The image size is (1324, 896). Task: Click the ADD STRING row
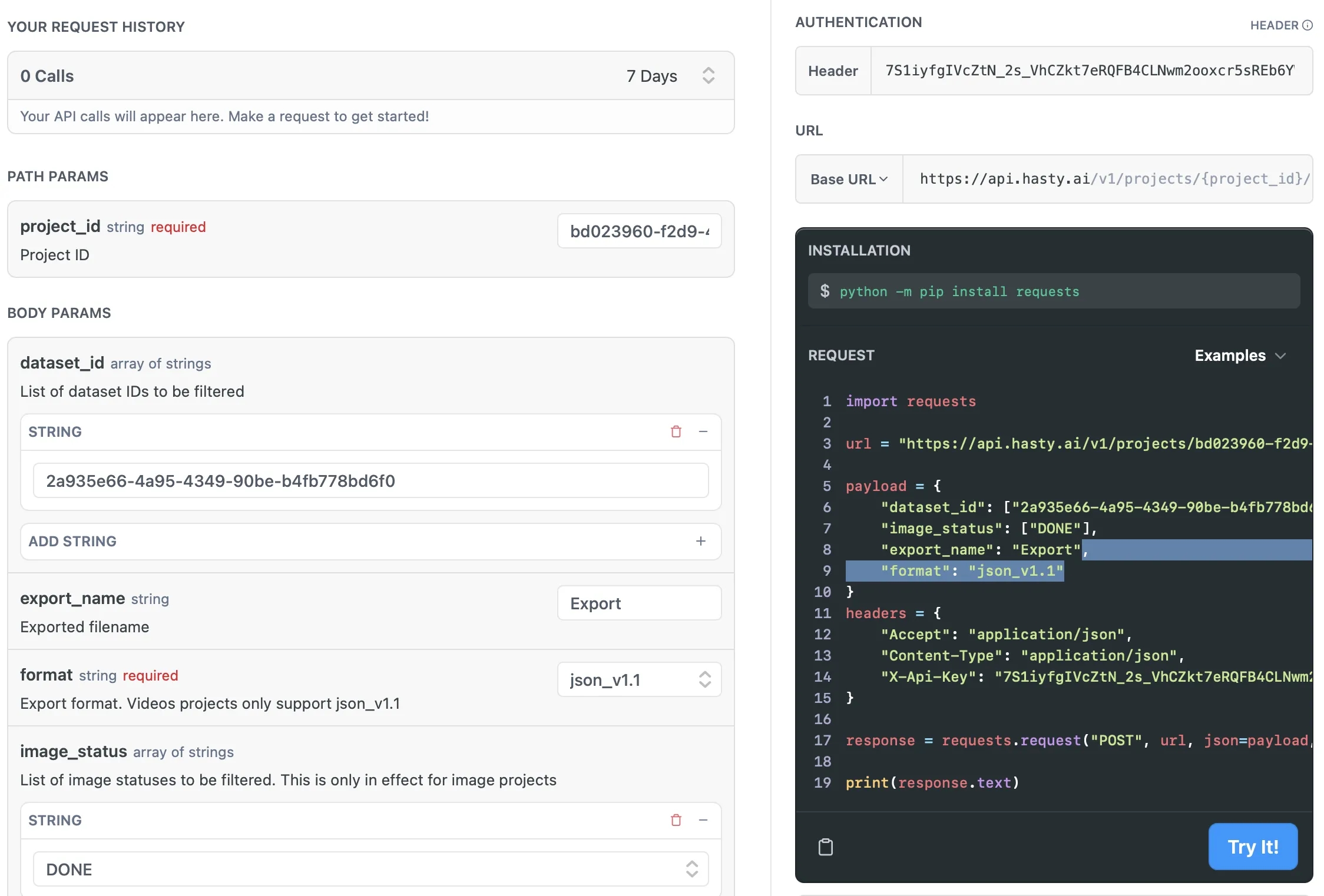click(353, 541)
